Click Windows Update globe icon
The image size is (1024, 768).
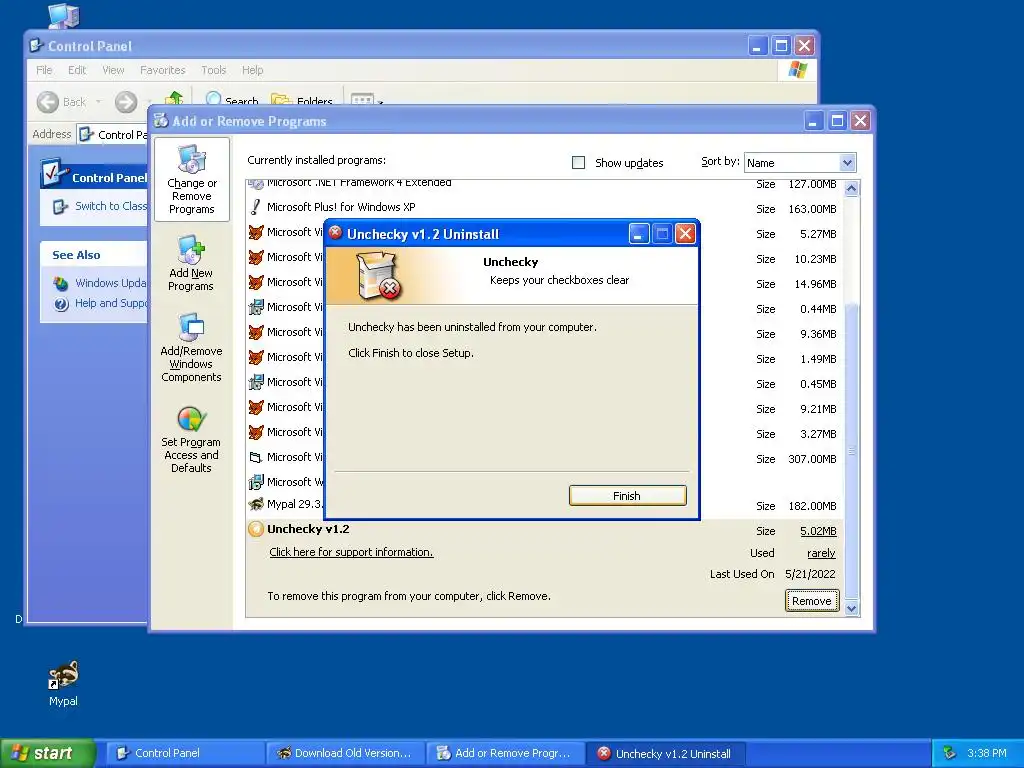tap(61, 283)
